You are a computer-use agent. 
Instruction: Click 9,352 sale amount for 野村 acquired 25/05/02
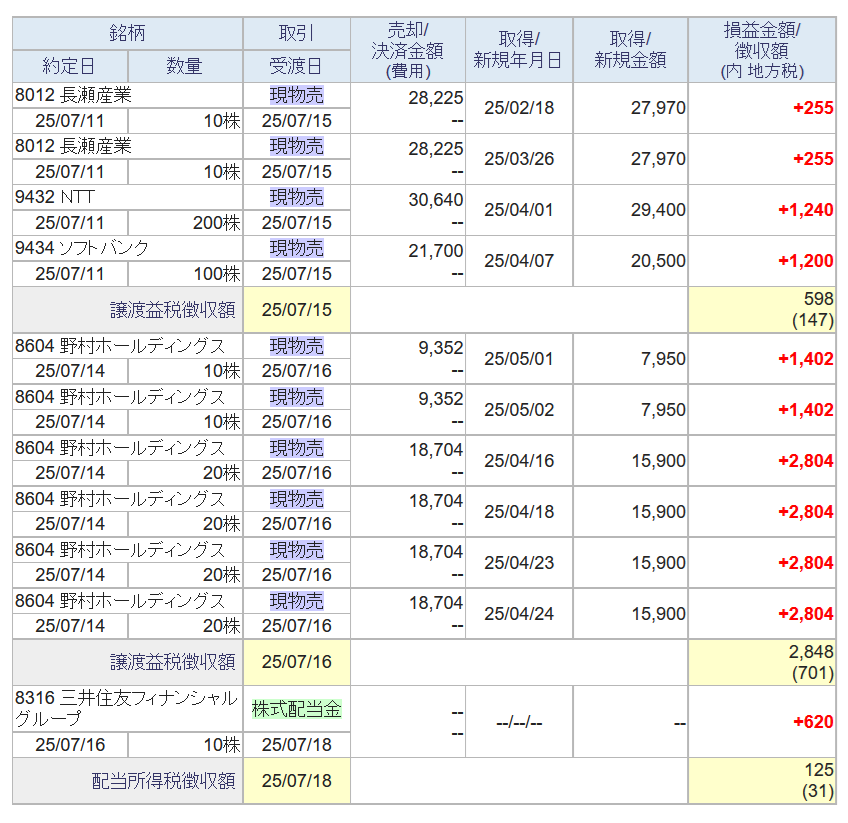pos(440,399)
